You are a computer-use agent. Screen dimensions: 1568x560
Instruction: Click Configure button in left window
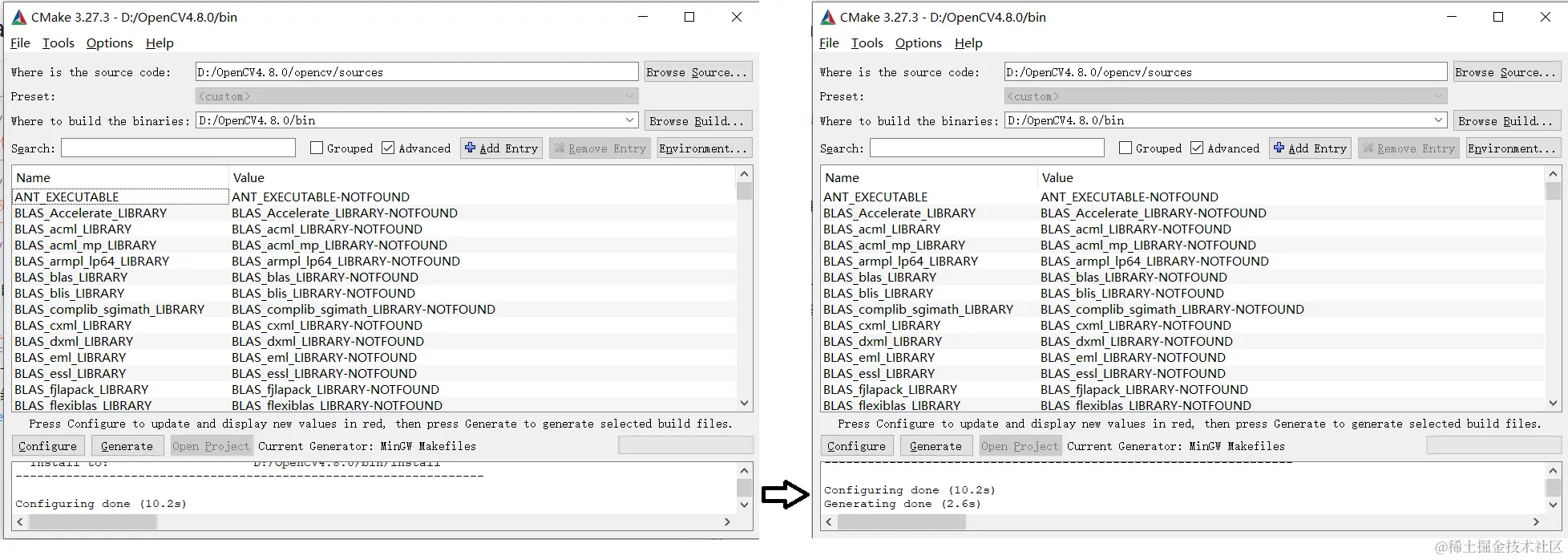pyautogui.click(x=47, y=446)
